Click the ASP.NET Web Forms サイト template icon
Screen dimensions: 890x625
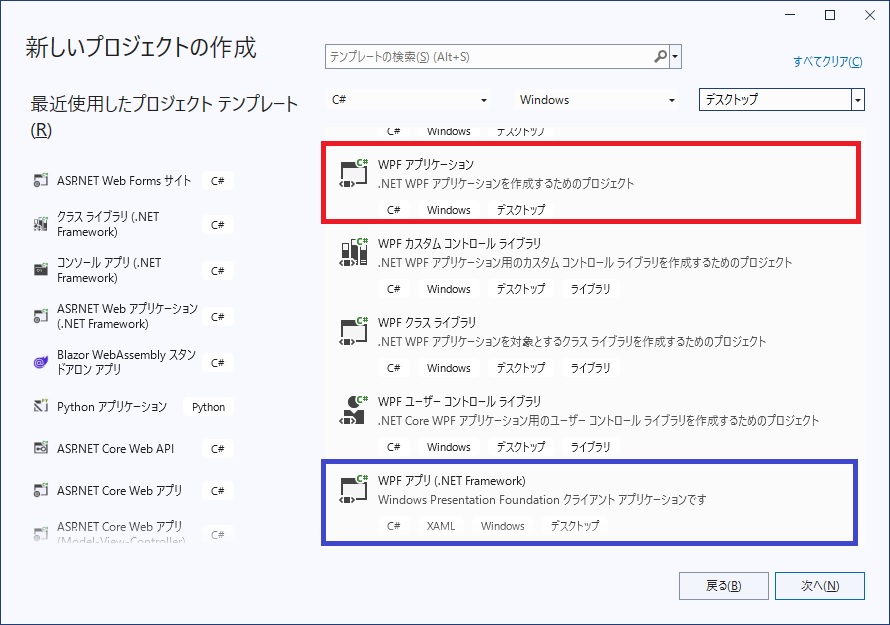(40, 181)
